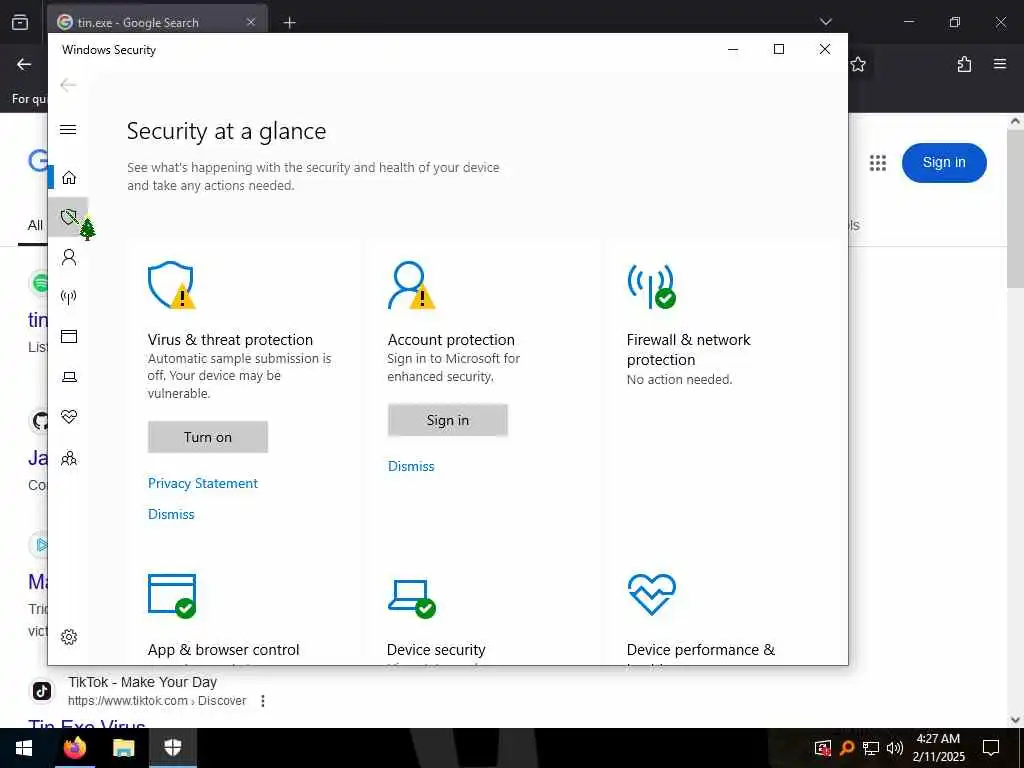The height and width of the screenshot is (768, 1024).
Task: Open Firefox recent browsing view icon
Action: 20,22
